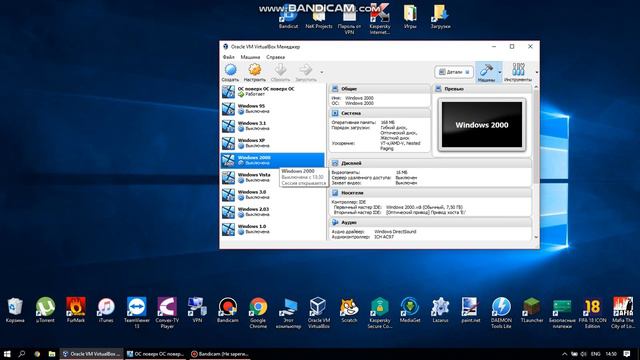Click the ENG language indicator in tray
Screen dimensions: 640x360
click(x=596, y=354)
